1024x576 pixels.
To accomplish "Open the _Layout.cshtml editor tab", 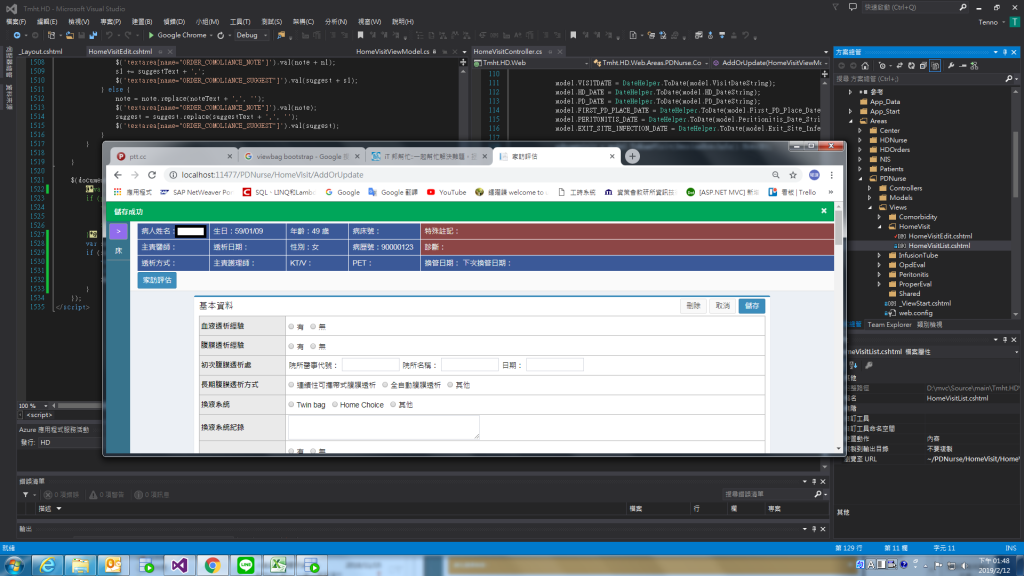I will pos(40,52).
